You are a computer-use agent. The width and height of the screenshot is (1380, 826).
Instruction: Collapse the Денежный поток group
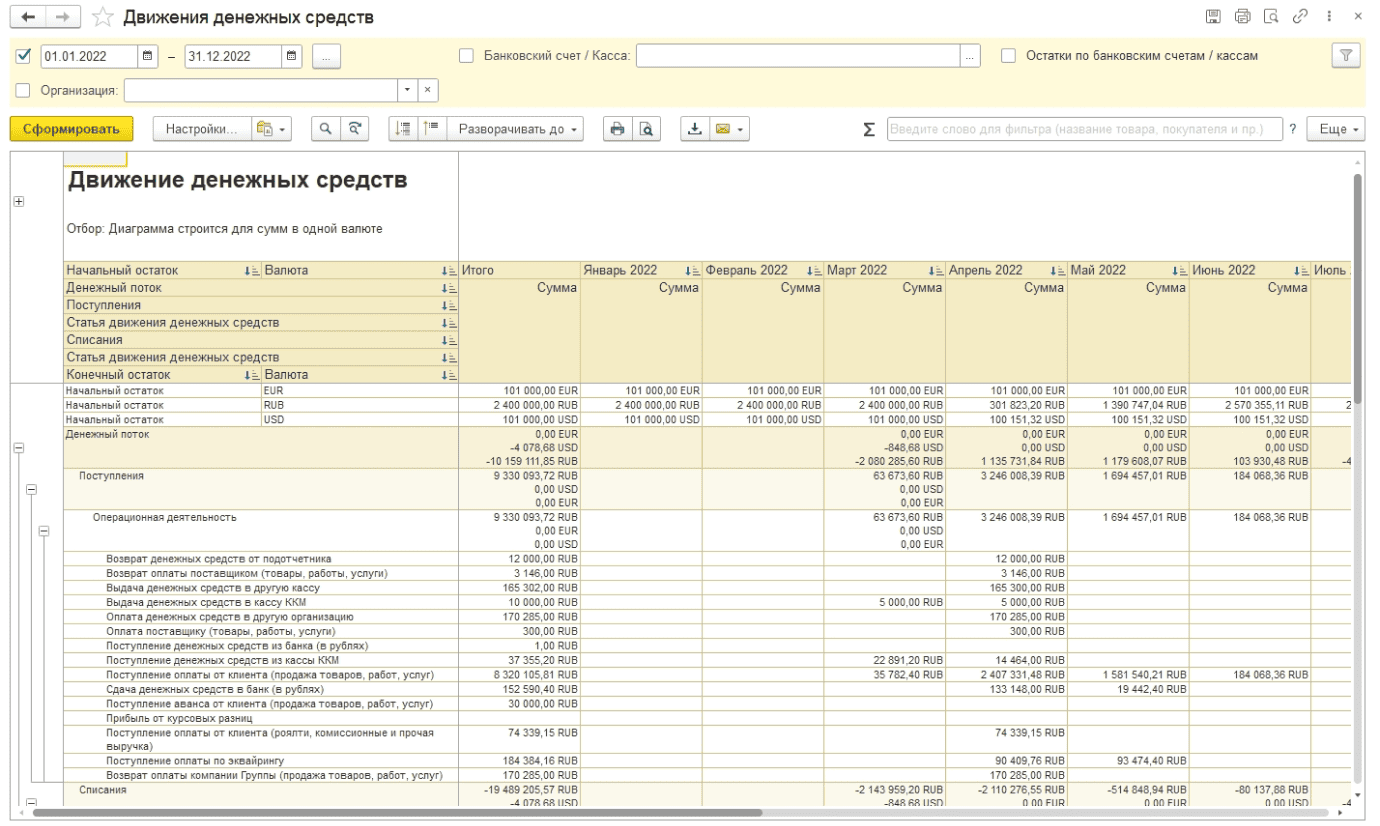coord(18,449)
